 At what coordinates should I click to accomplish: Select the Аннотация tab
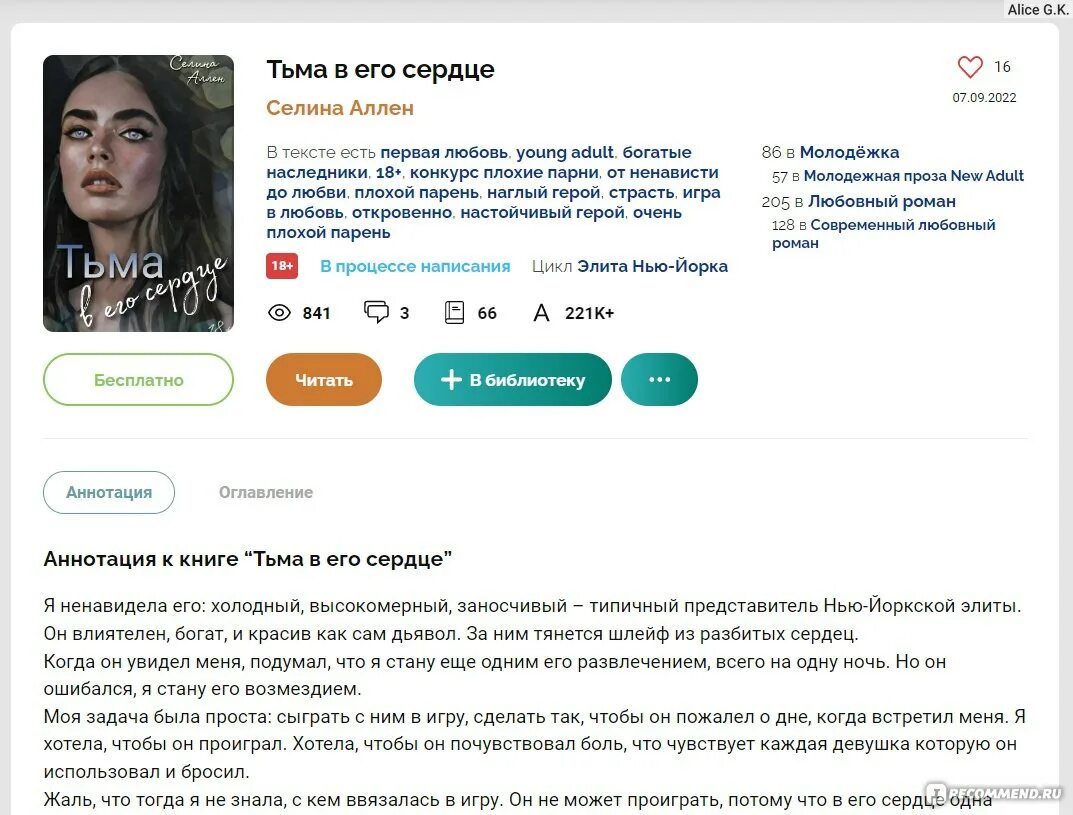click(x=109, y=492)
